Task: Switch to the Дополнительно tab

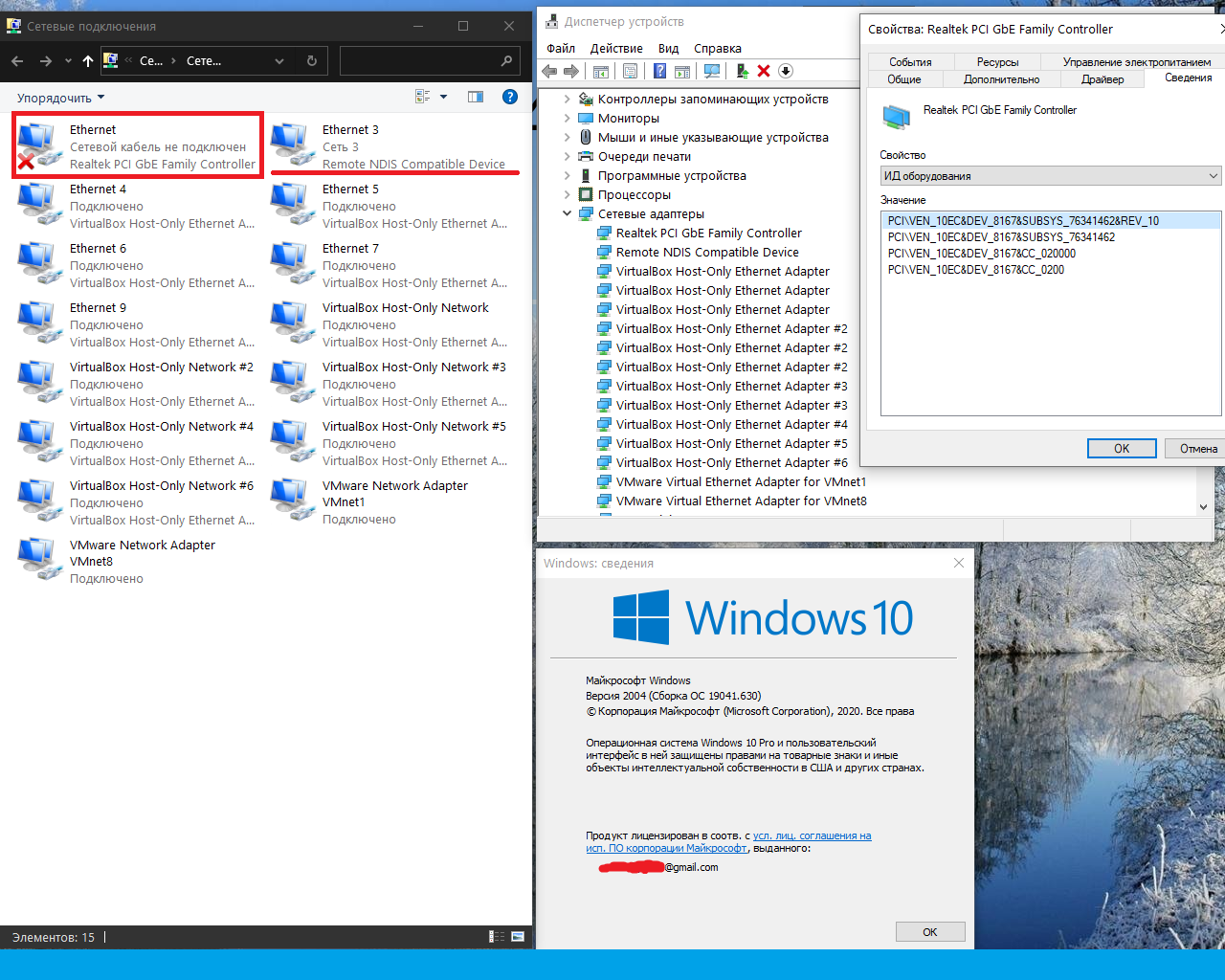Action: point(1001,79)
